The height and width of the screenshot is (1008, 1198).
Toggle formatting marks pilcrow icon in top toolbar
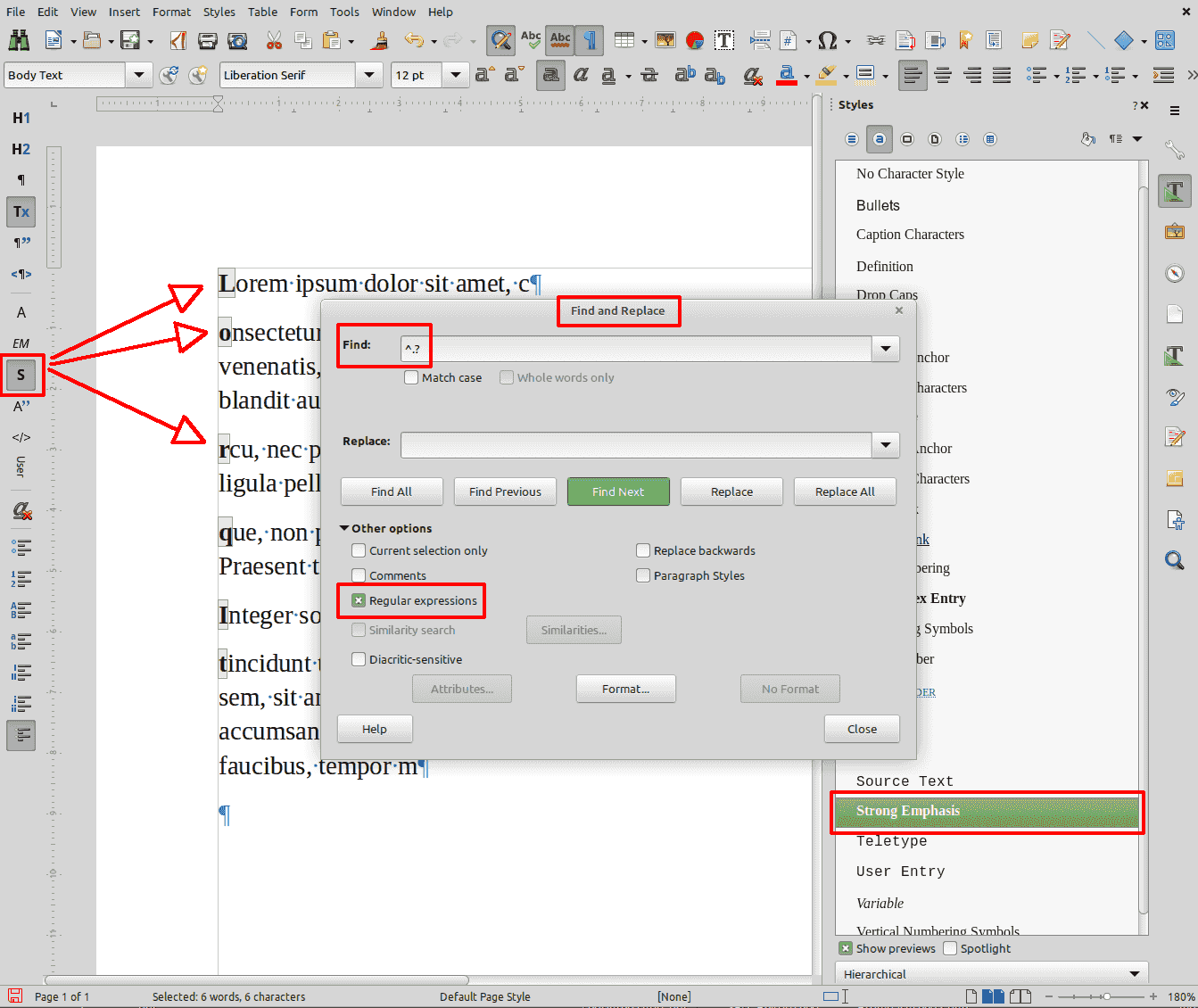[590, 40]
